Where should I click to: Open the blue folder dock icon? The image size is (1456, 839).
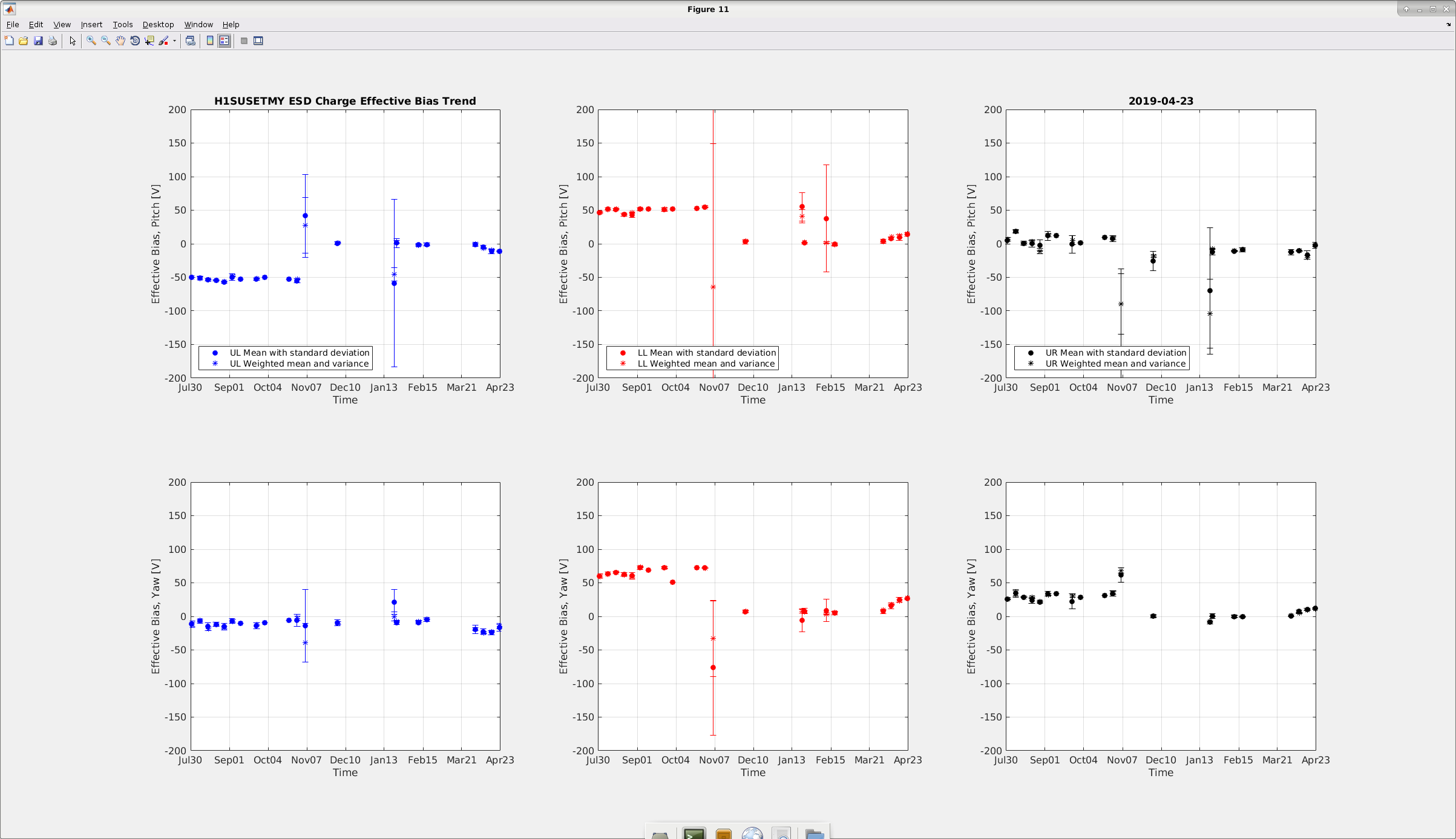815,834
